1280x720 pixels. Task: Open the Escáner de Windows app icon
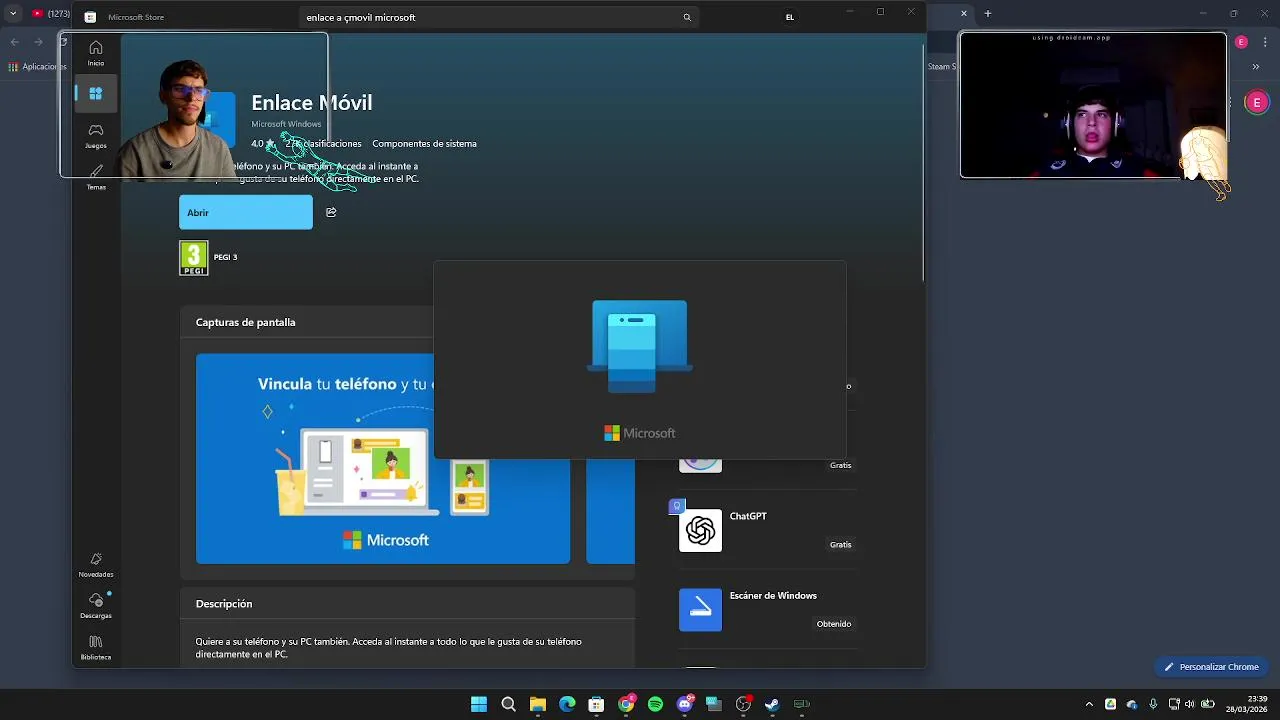(x=700, y=610)
